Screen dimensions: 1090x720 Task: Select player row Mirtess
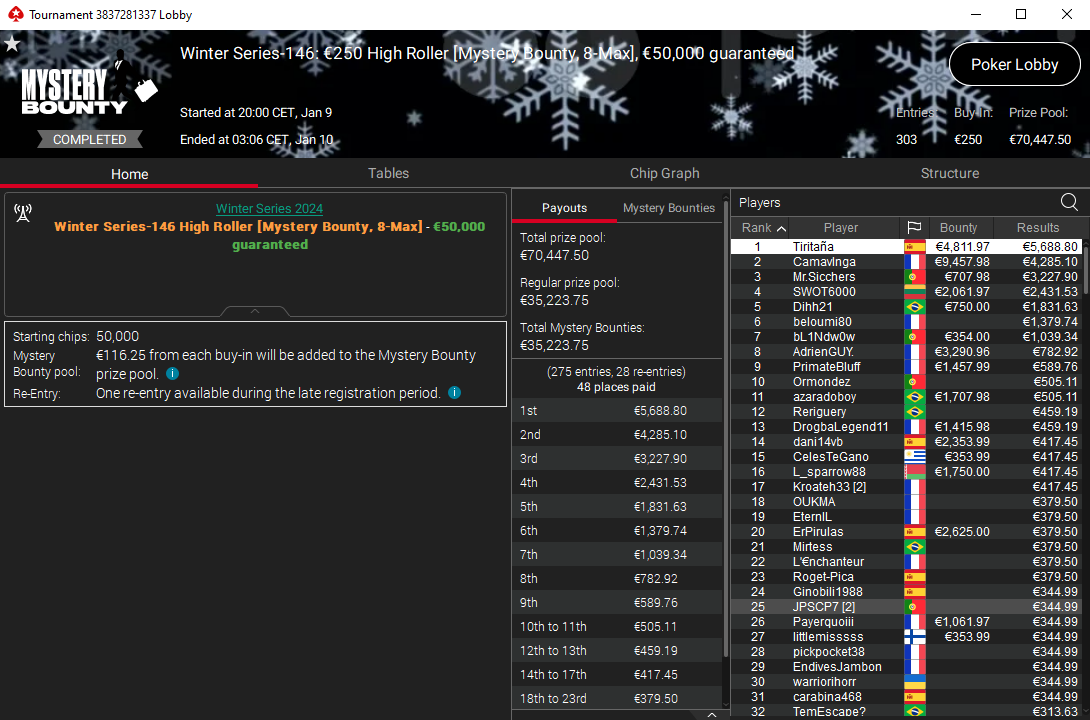[906, 547]
